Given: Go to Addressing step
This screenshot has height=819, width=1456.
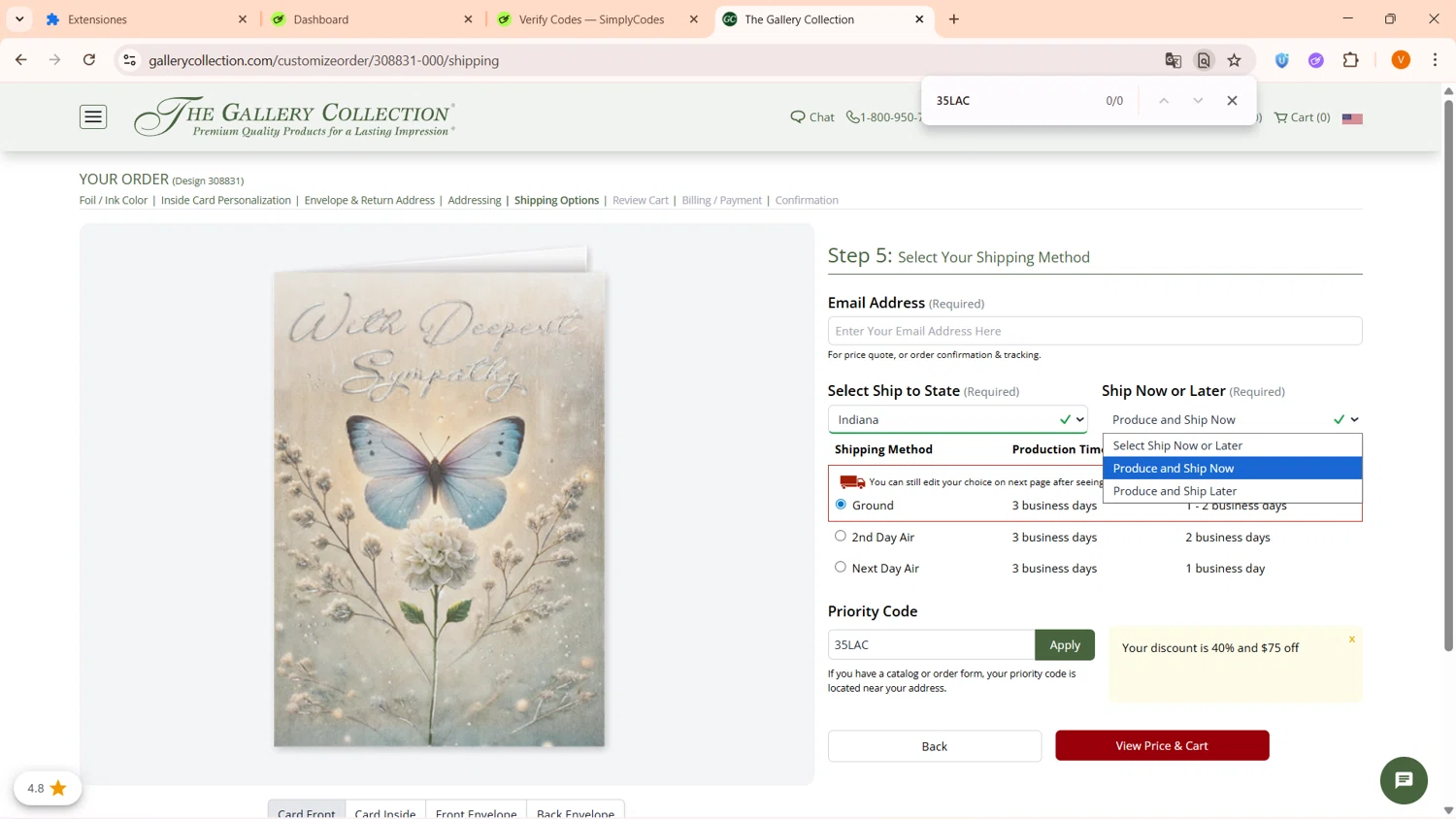Looking at the screenshot, I should (x=475, y=200).
